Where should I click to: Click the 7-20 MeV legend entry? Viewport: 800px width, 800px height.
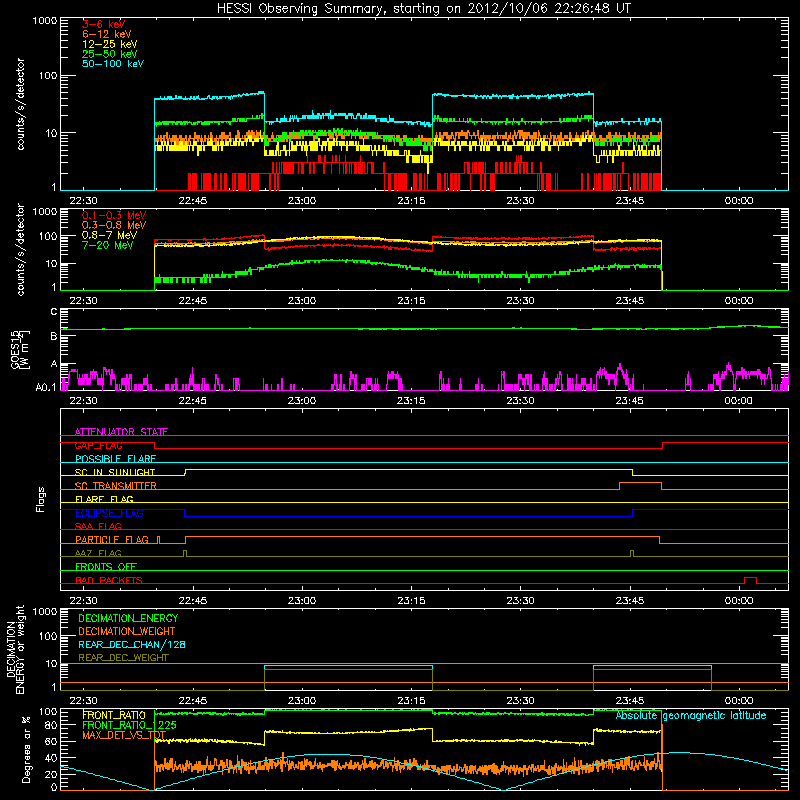coord(108,245)
